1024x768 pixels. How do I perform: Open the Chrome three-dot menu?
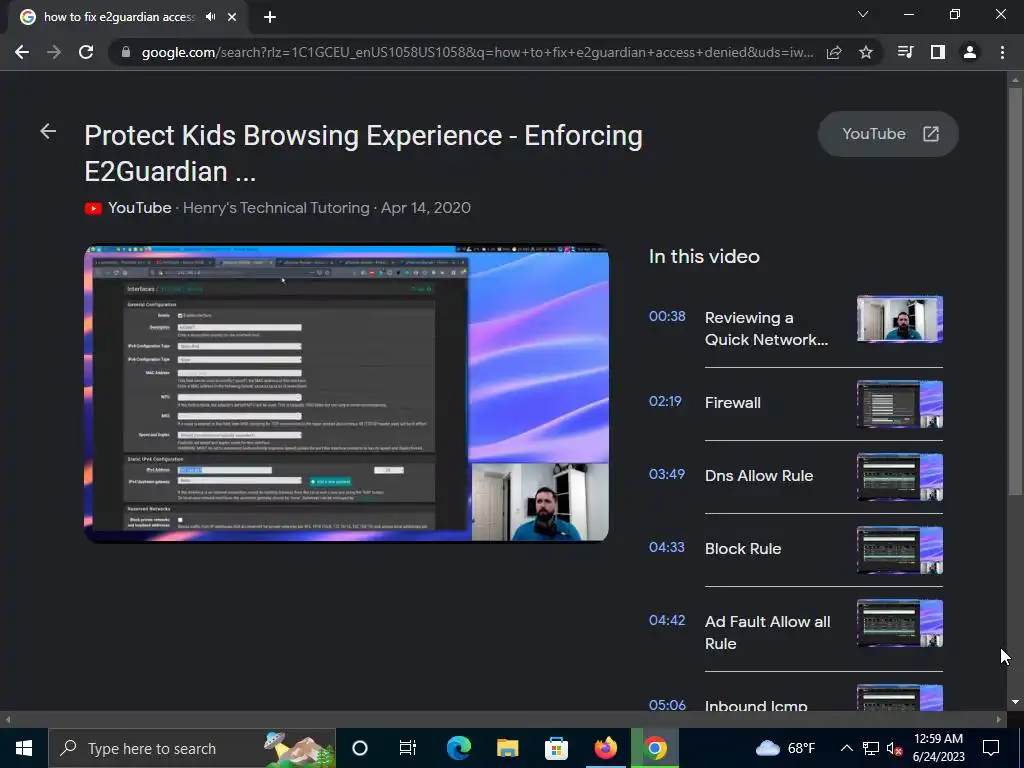(1002, 52)
